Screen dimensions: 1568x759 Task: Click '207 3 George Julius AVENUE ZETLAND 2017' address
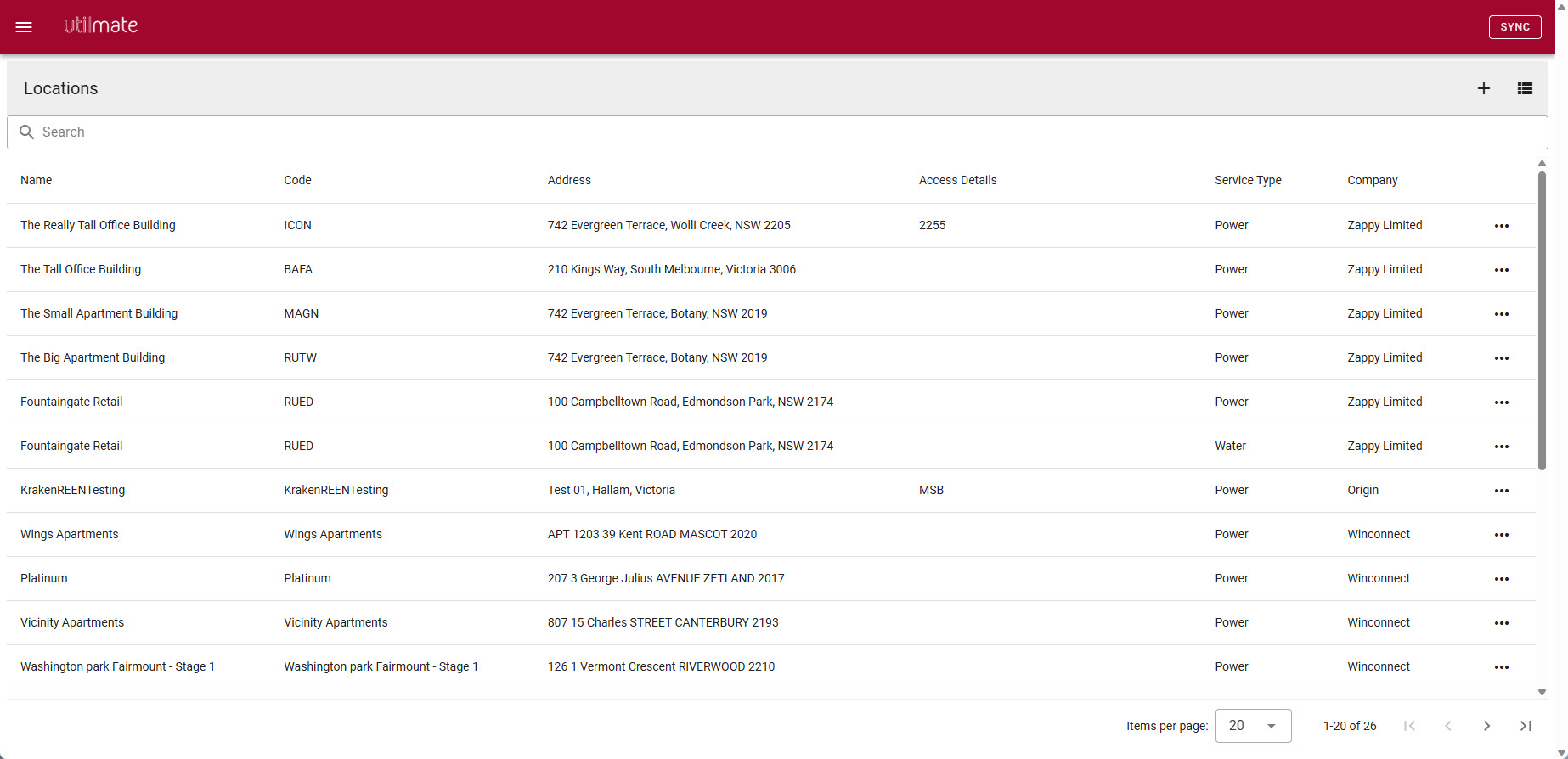click(x=666, y=578)
